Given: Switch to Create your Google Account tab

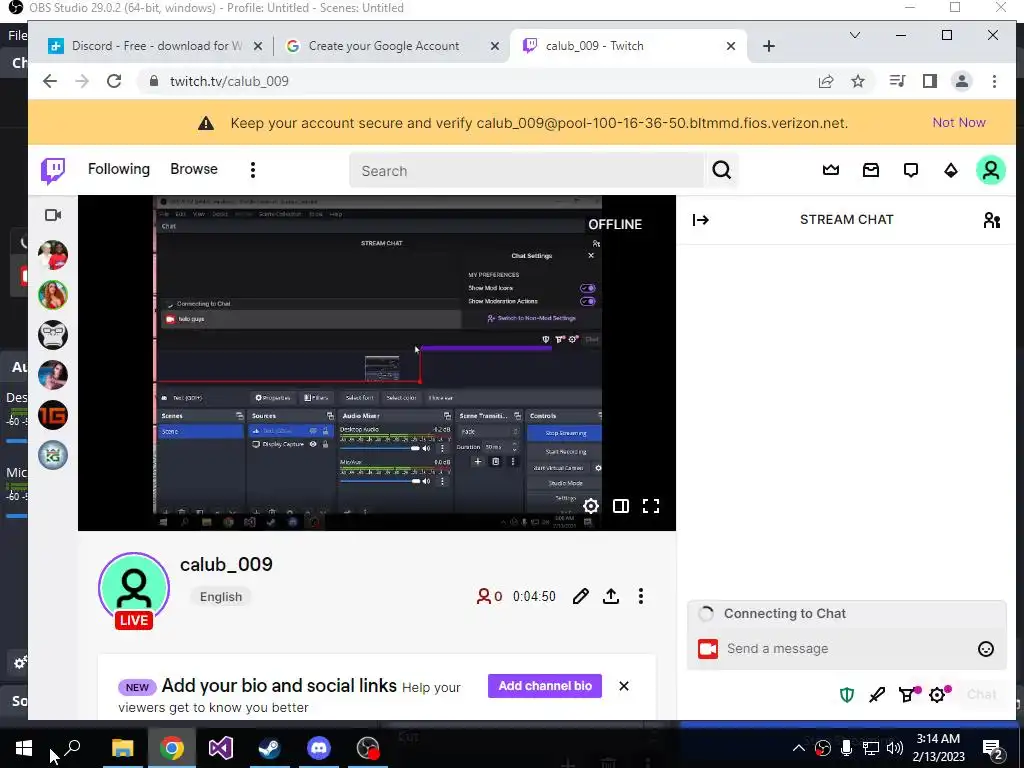Looking at the screenshot, I should point(392,46).
